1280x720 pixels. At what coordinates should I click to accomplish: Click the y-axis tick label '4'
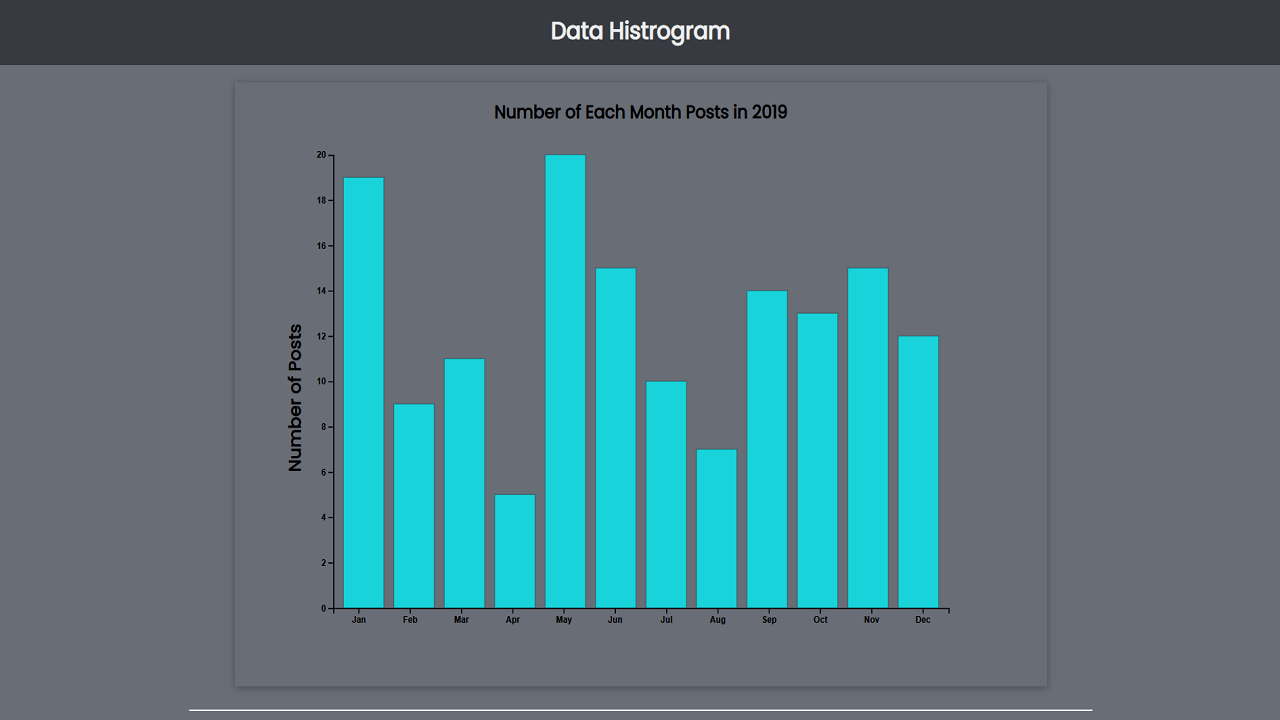(x=324, y=517)
